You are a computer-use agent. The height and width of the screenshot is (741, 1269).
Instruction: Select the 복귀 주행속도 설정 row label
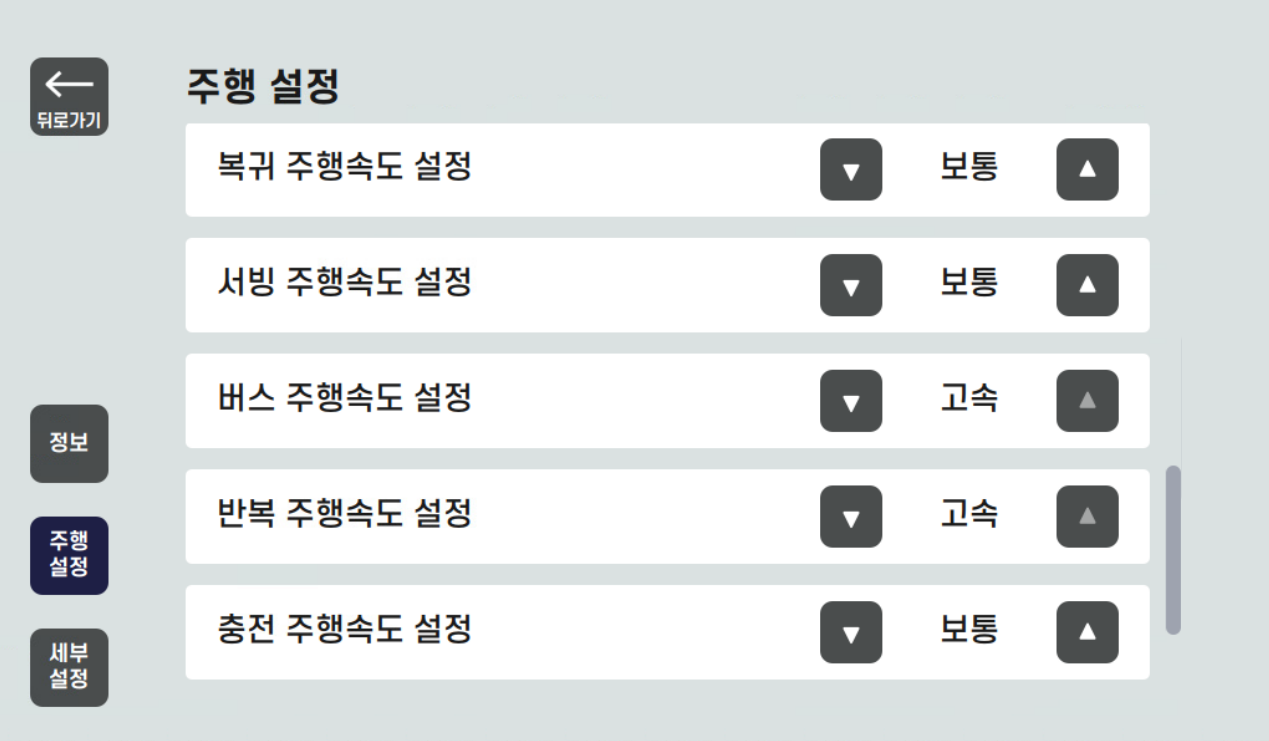[344, 166]
